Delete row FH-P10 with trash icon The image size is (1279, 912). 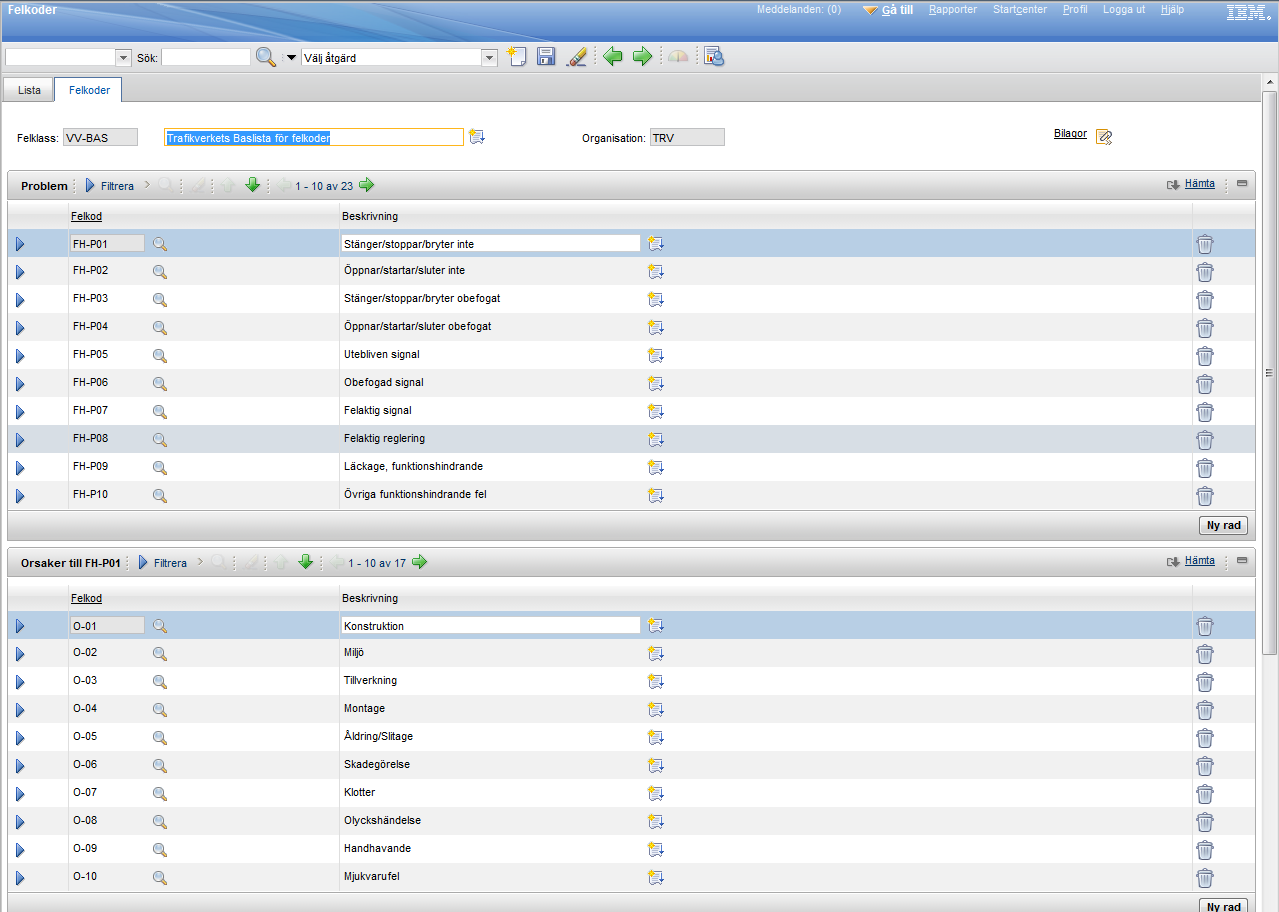click(1205, 495)
